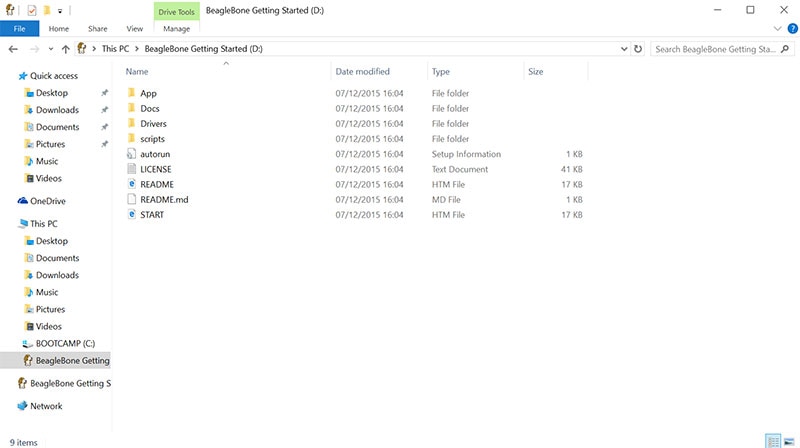Refresh the current folder view
The width and height of the screenshot is (800, 448).
pos(638,48)
